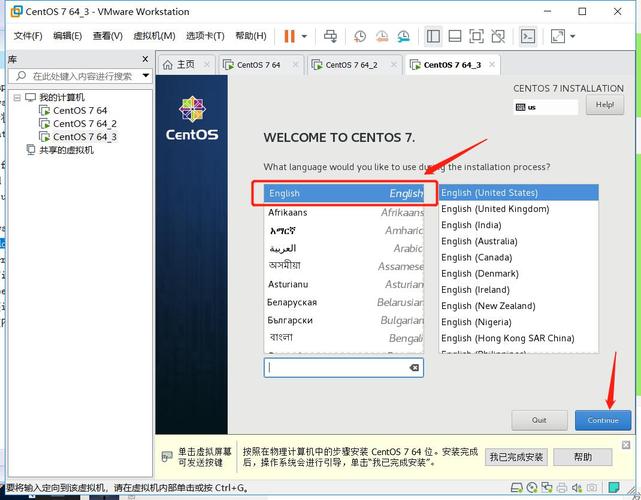Open the Snapshot Manager icon
Viewport: 641px width, 500px height.
click(403, 36)
